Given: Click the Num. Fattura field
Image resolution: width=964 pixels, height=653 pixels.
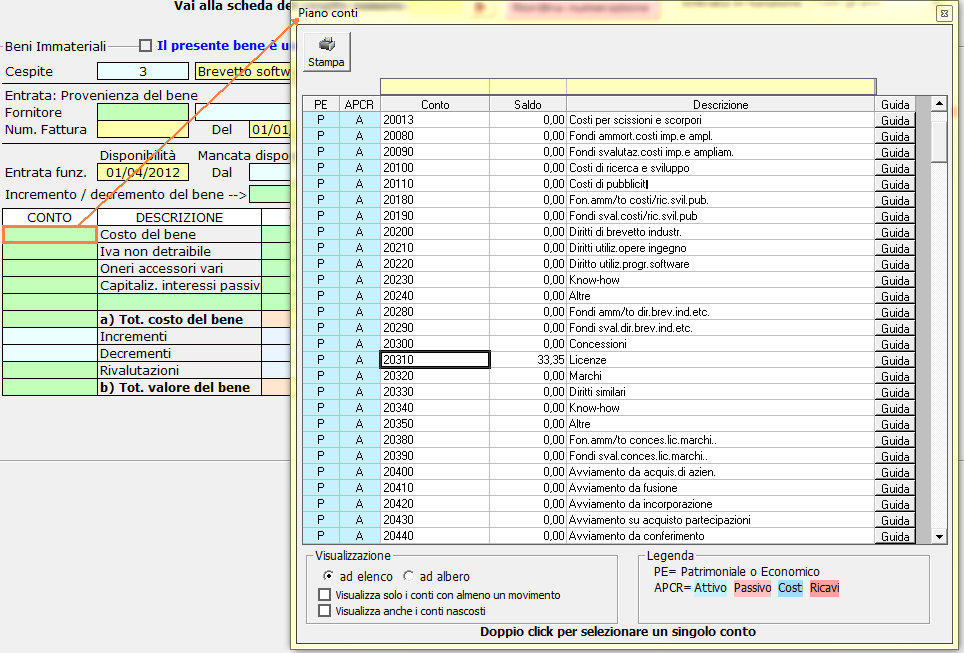Looking at the screenshot, I should (143, 129).
